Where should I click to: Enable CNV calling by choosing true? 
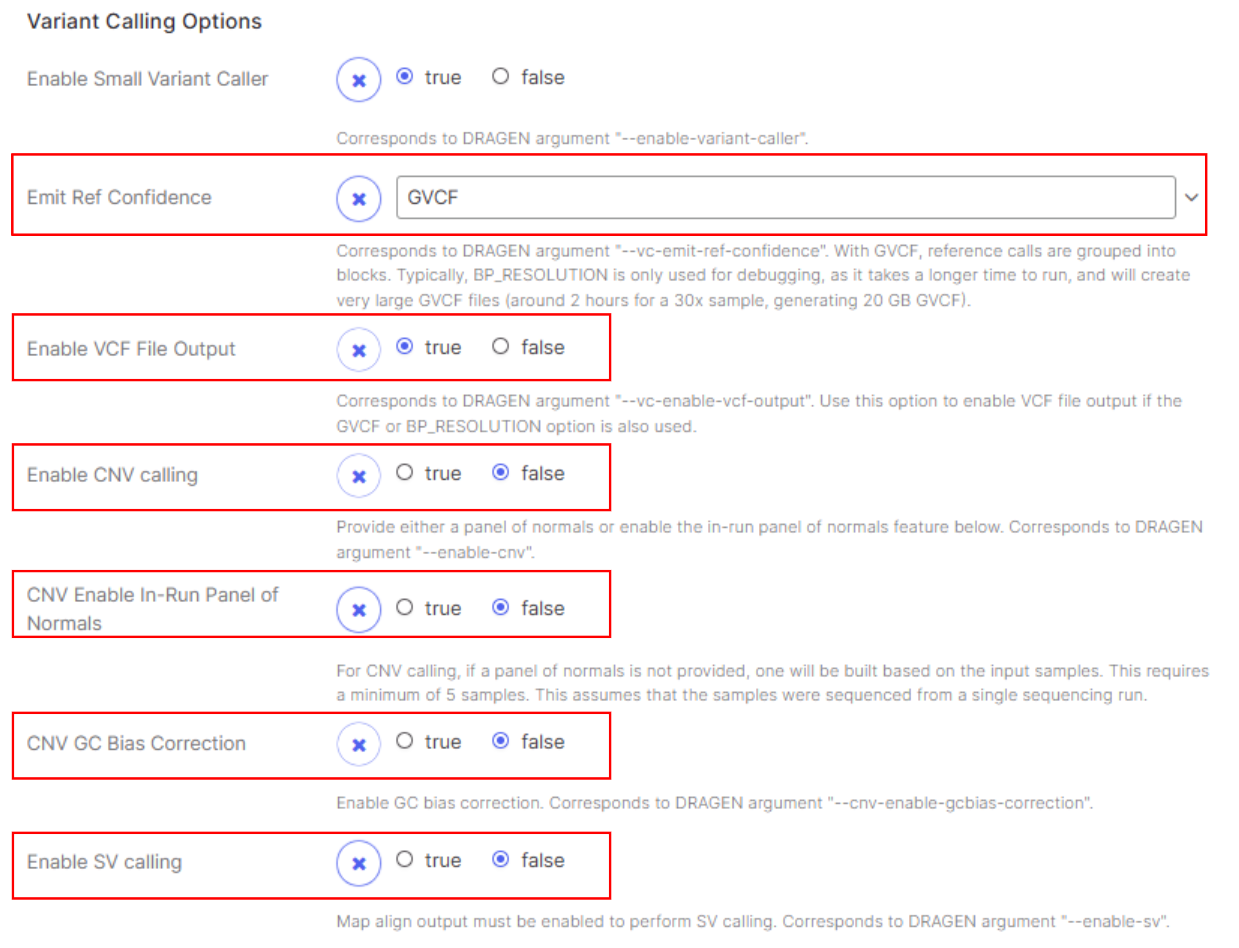(x=405, y=473)
